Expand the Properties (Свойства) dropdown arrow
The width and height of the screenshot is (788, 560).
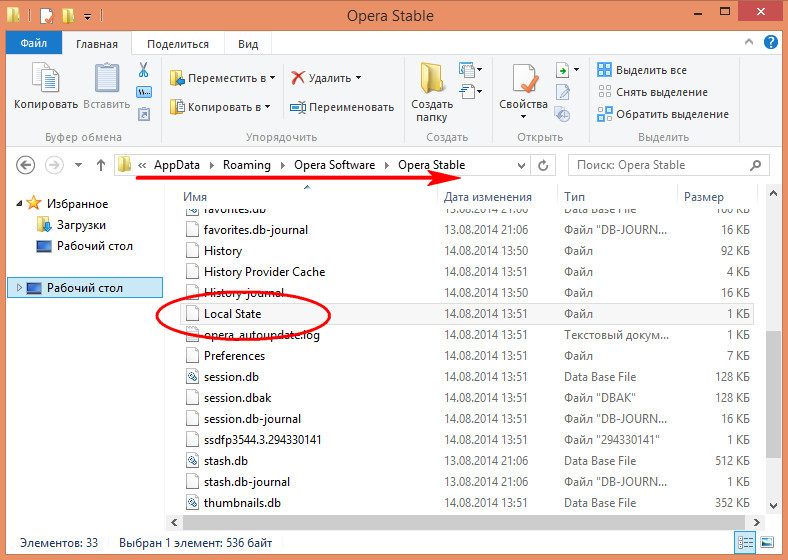(x=523, y=117)
